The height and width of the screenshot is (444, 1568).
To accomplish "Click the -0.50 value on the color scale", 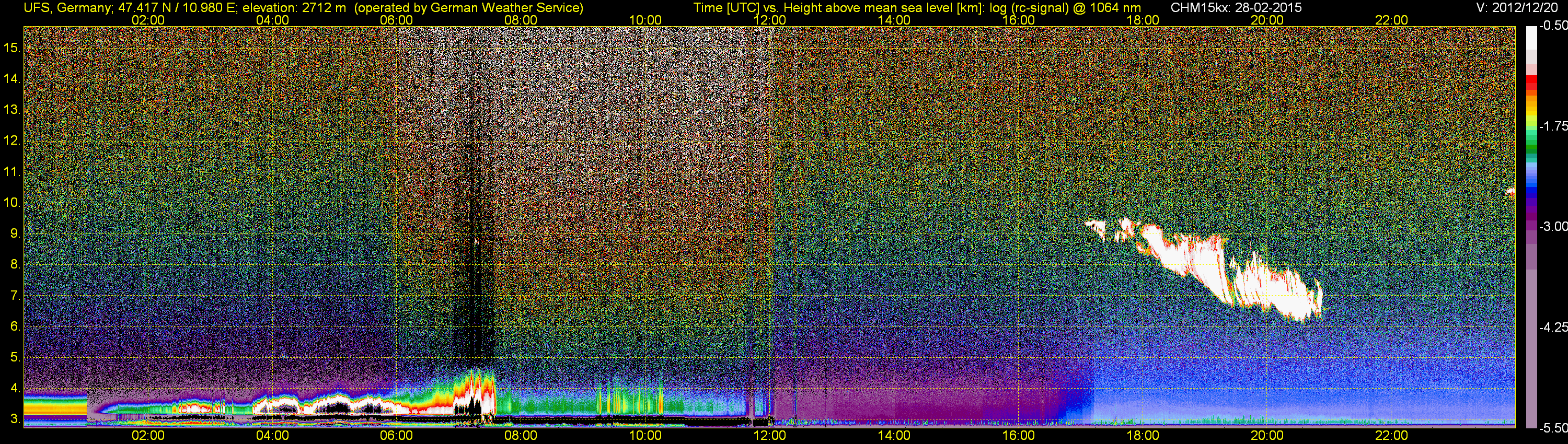I will point(1553,26).
